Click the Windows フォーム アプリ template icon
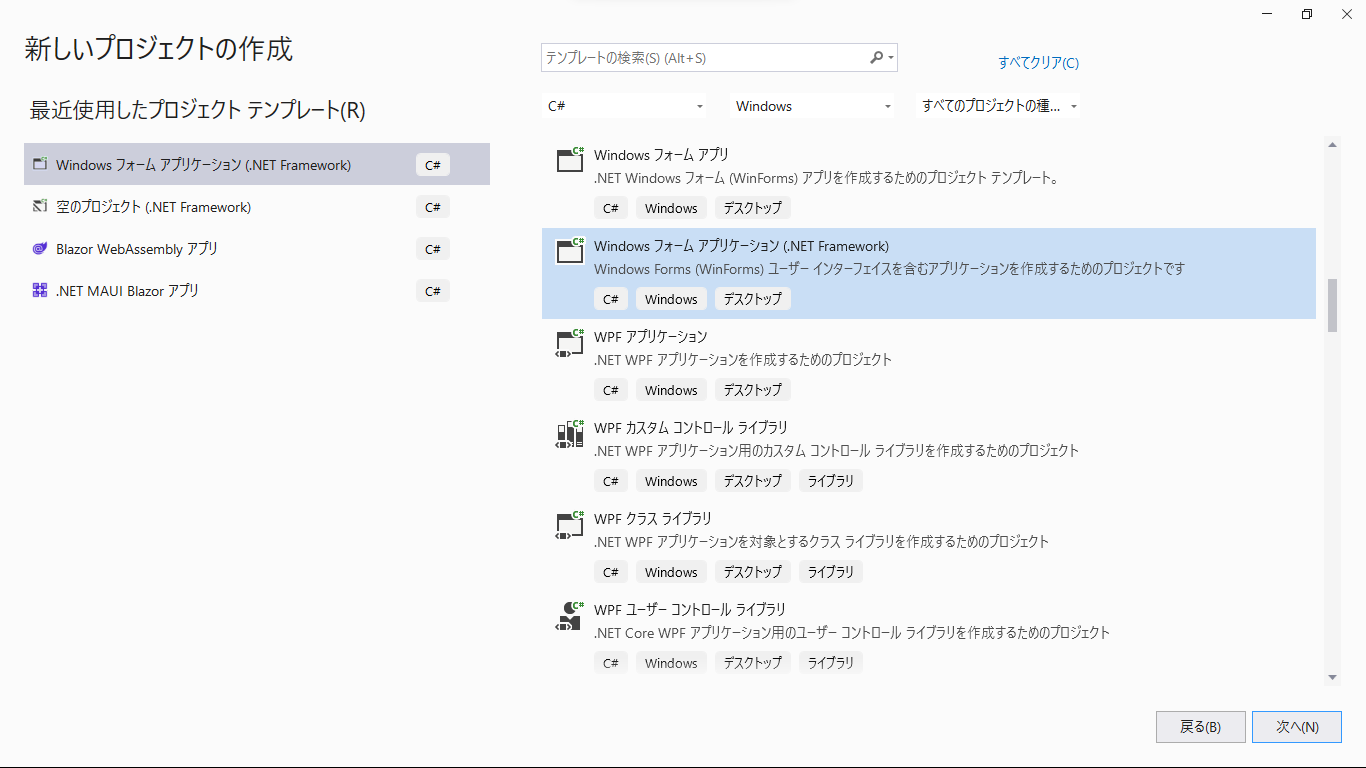 click(570, 160)
